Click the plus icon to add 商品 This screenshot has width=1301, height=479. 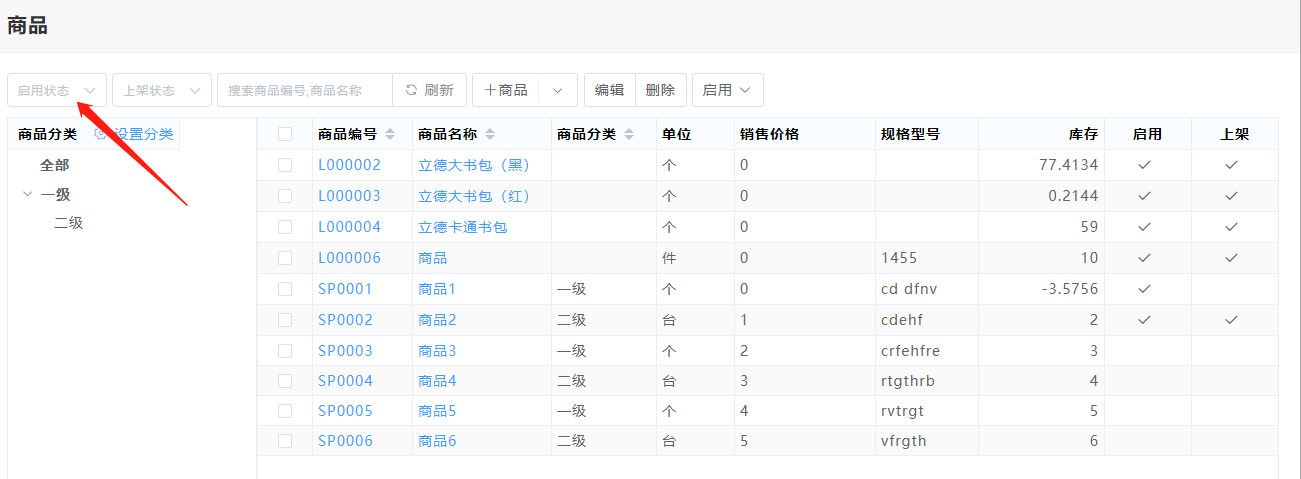click(x=490, y=90)
